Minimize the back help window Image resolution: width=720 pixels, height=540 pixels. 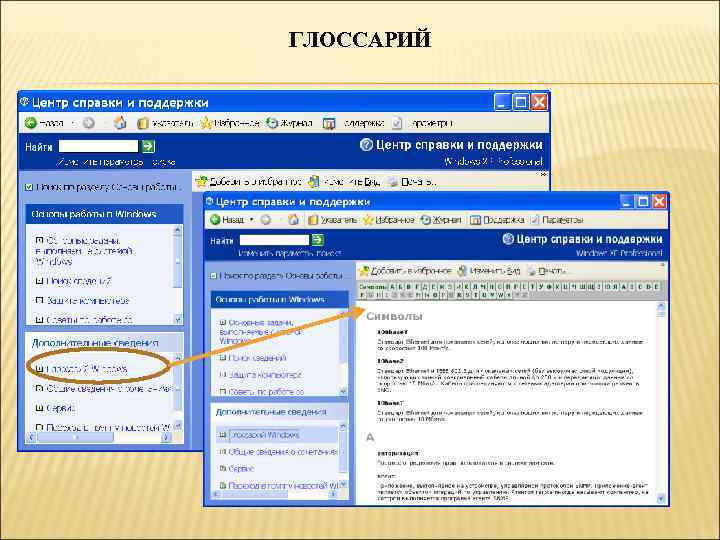coord(502,102)
